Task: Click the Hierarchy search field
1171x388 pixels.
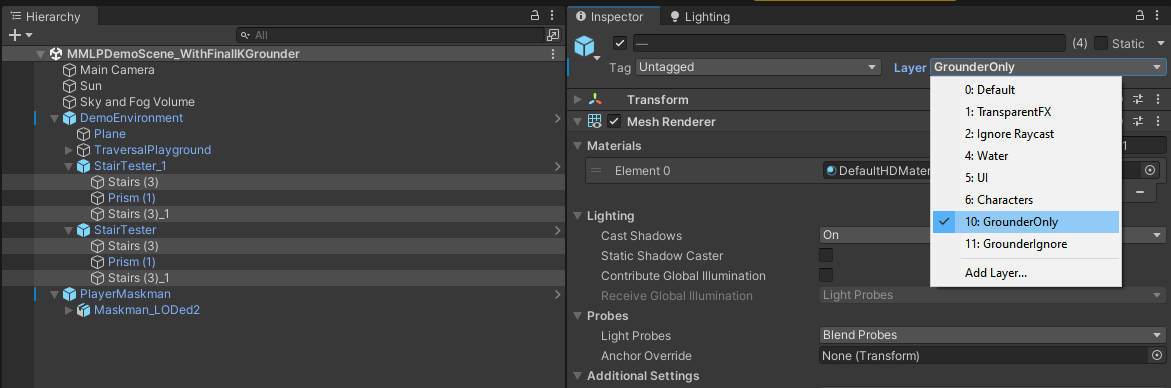Action: pyautogui.click(x=391, y=35)
